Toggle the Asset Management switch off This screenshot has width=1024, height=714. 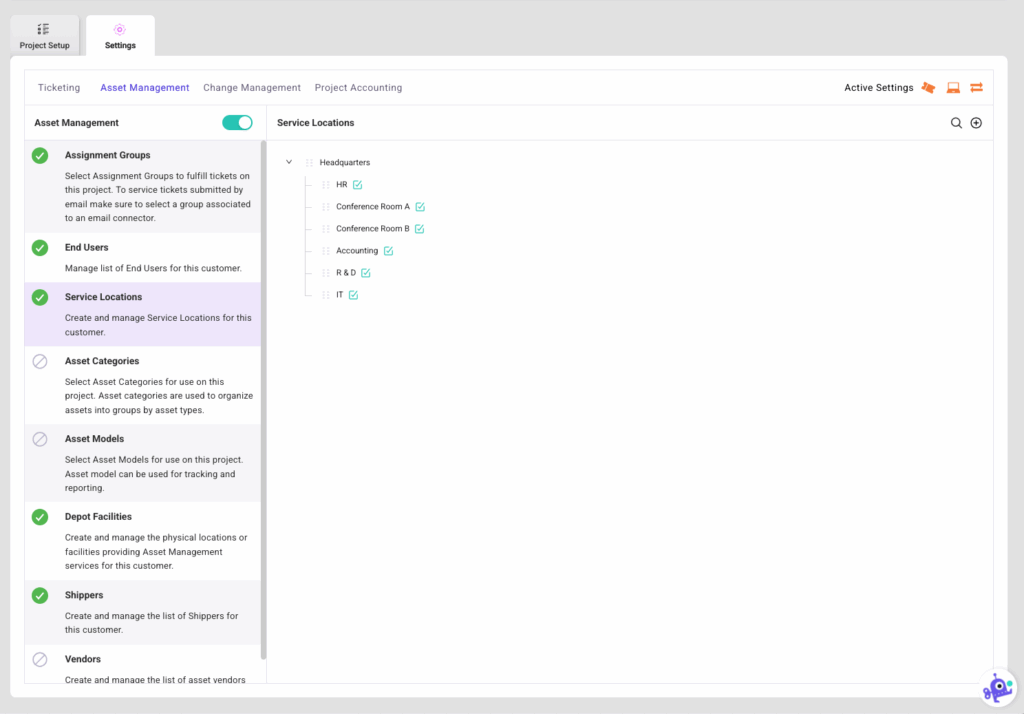(x=237, y=122)
